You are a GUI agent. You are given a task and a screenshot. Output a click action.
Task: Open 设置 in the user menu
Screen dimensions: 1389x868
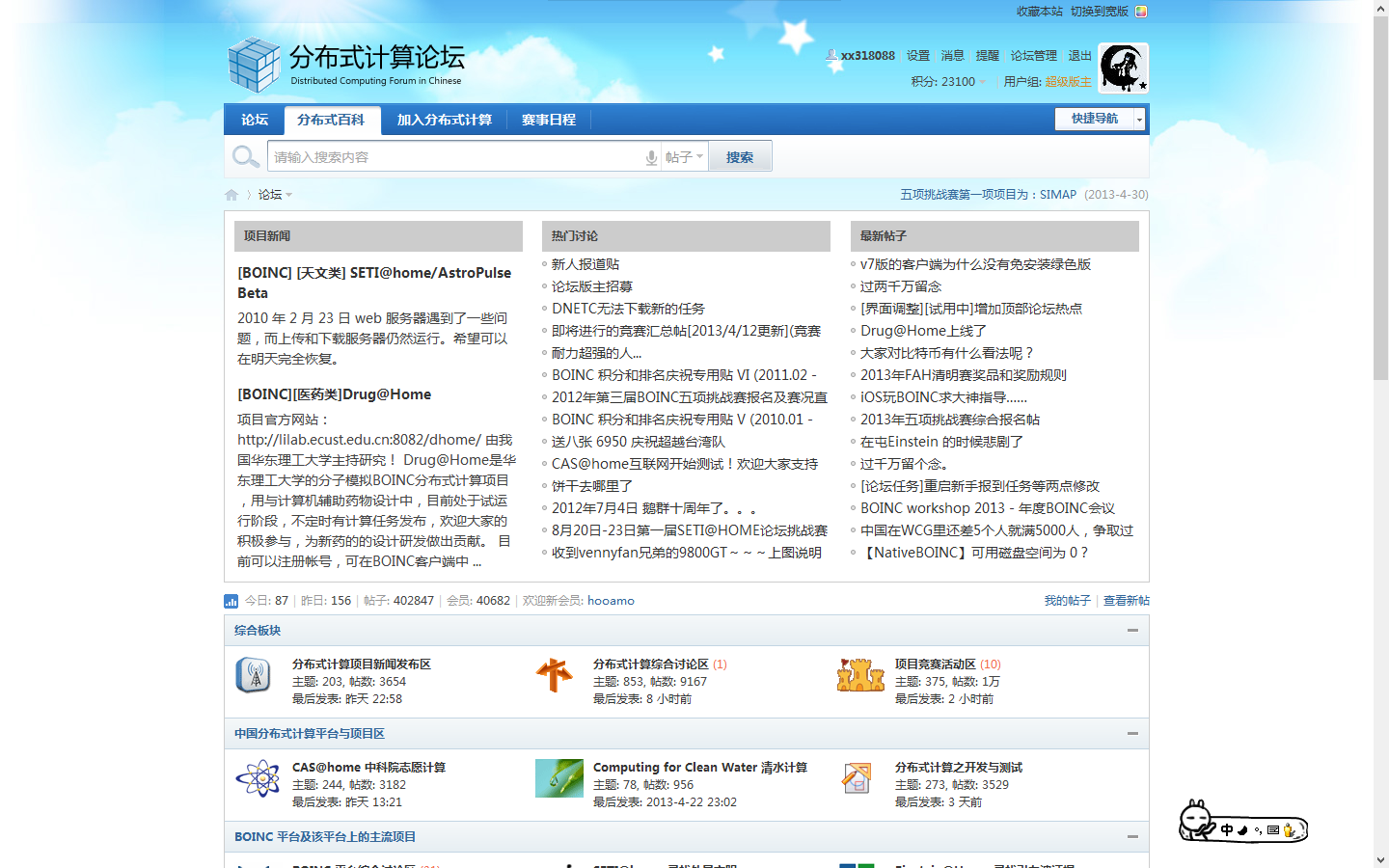click(918, 56)
